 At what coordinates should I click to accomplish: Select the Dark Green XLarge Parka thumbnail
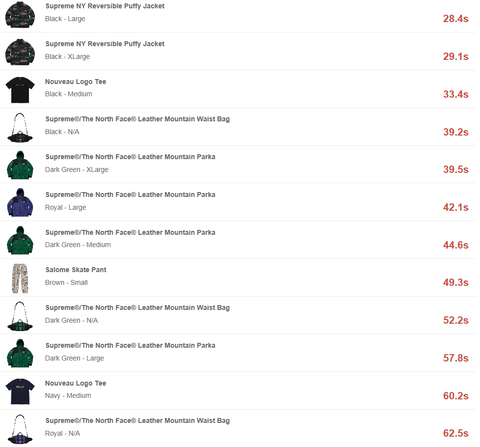pos(20,165)
